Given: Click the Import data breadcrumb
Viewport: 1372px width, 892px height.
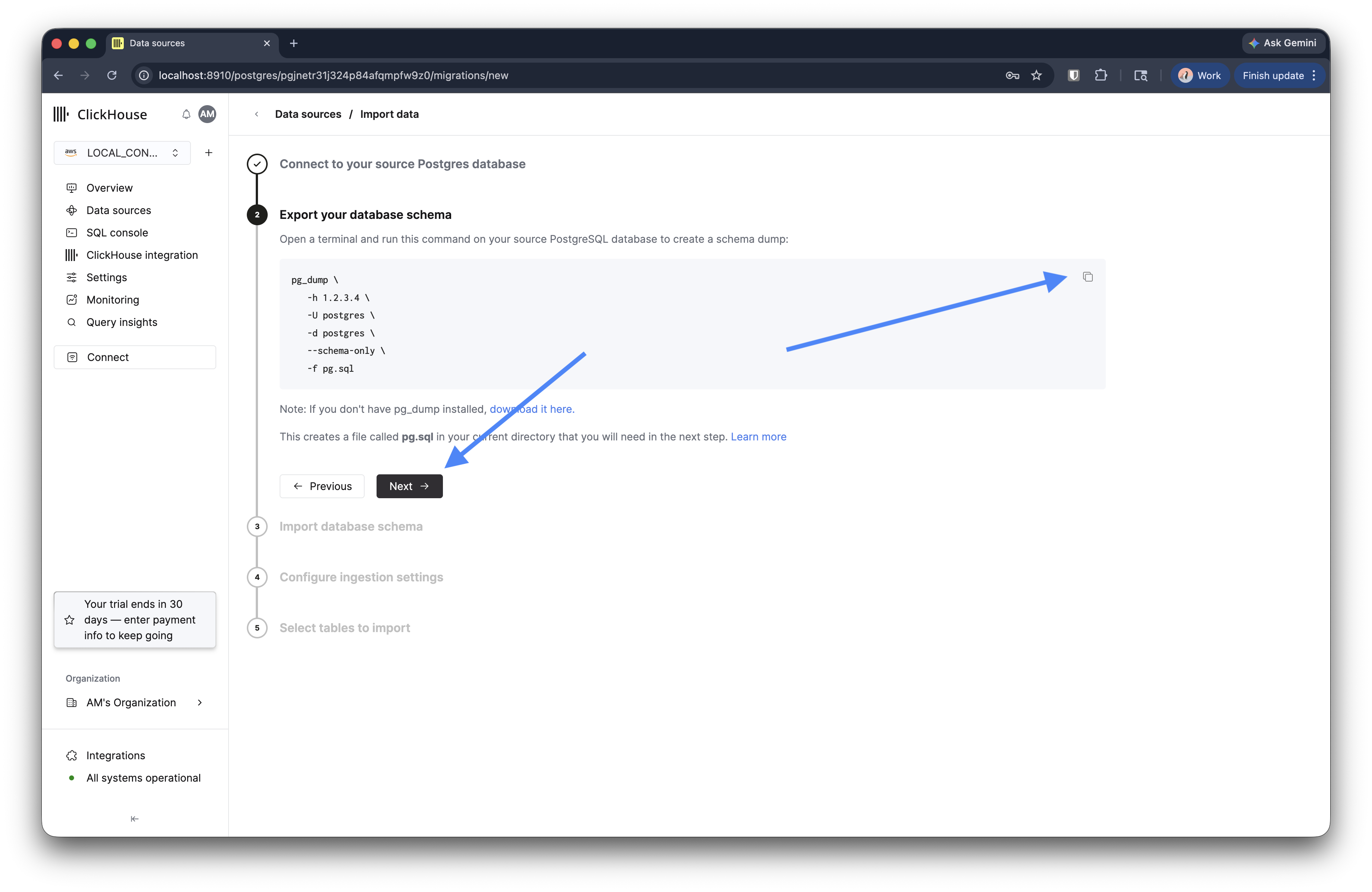Looking at the screenshot, I should click(390, 114).
